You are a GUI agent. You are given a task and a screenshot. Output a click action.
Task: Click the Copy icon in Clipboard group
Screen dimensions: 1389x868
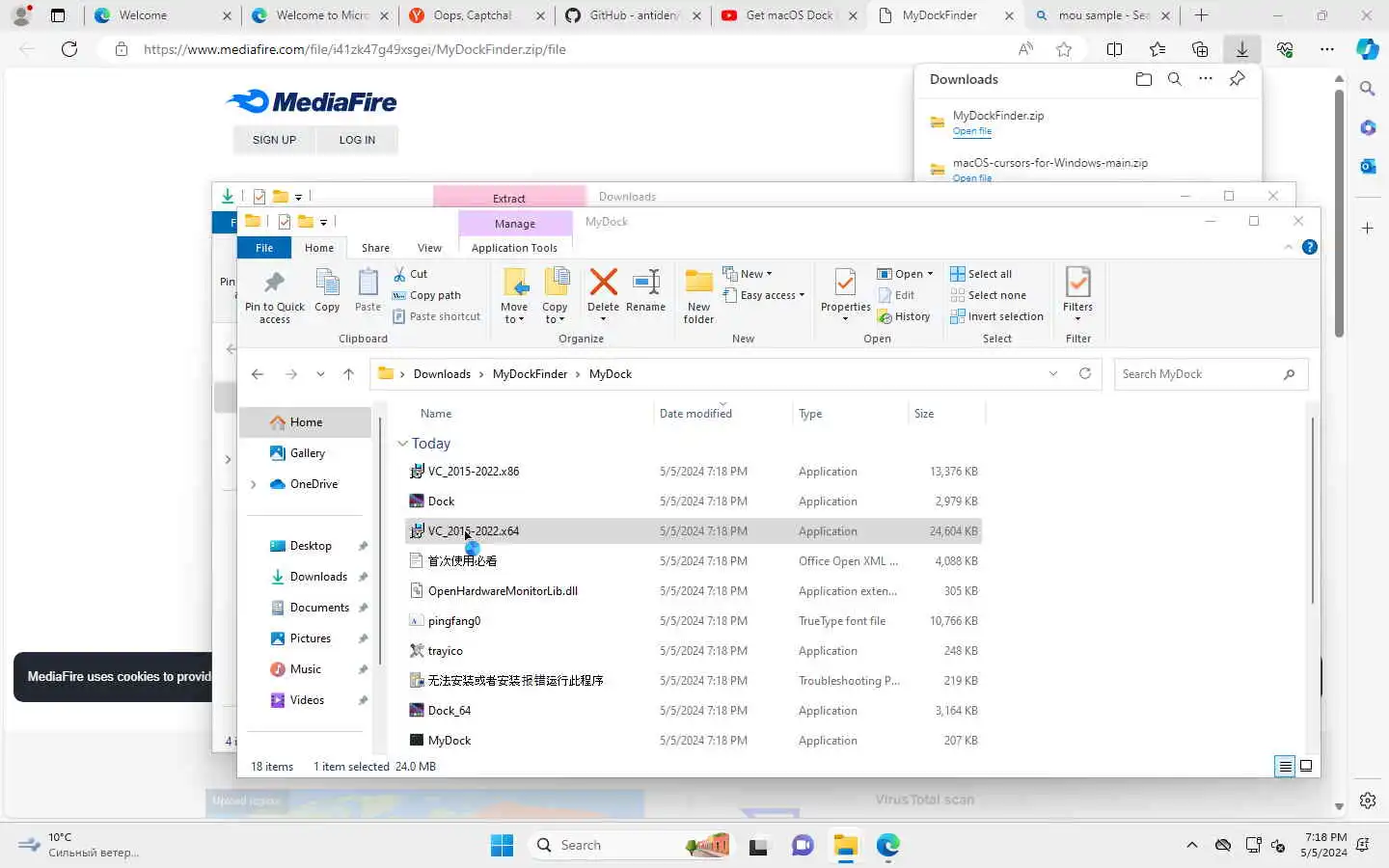coord(327,290)
